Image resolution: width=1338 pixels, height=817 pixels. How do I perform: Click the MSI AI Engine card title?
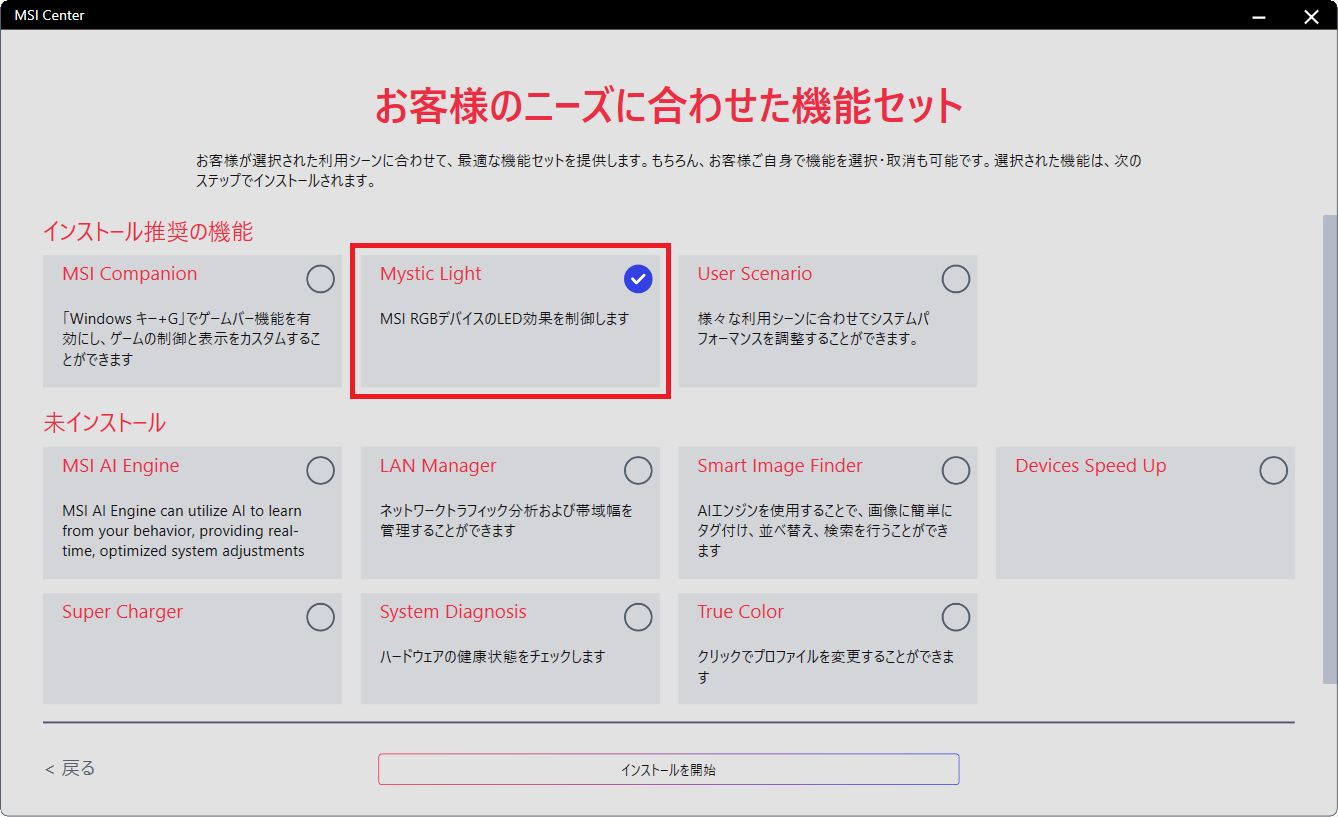click(x=121, y=466)
